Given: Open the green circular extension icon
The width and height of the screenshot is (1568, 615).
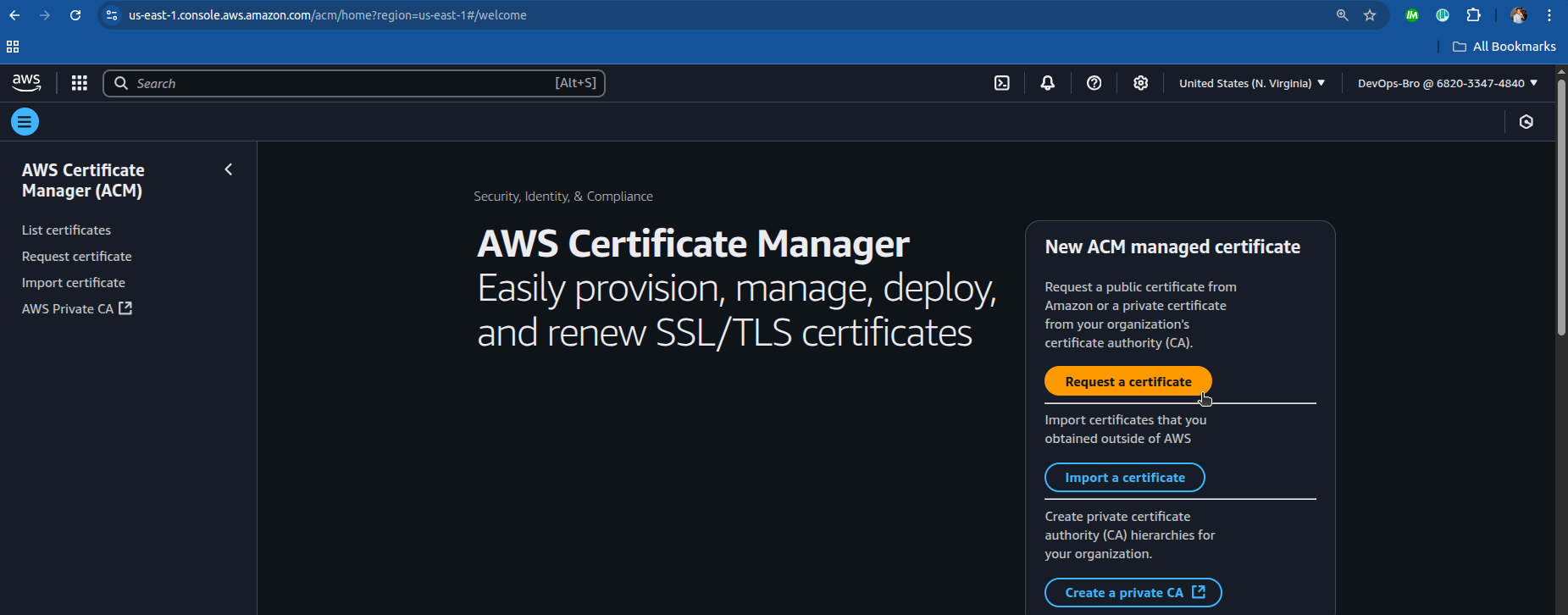Looking at the screenshot, I should coord(1443,15).
